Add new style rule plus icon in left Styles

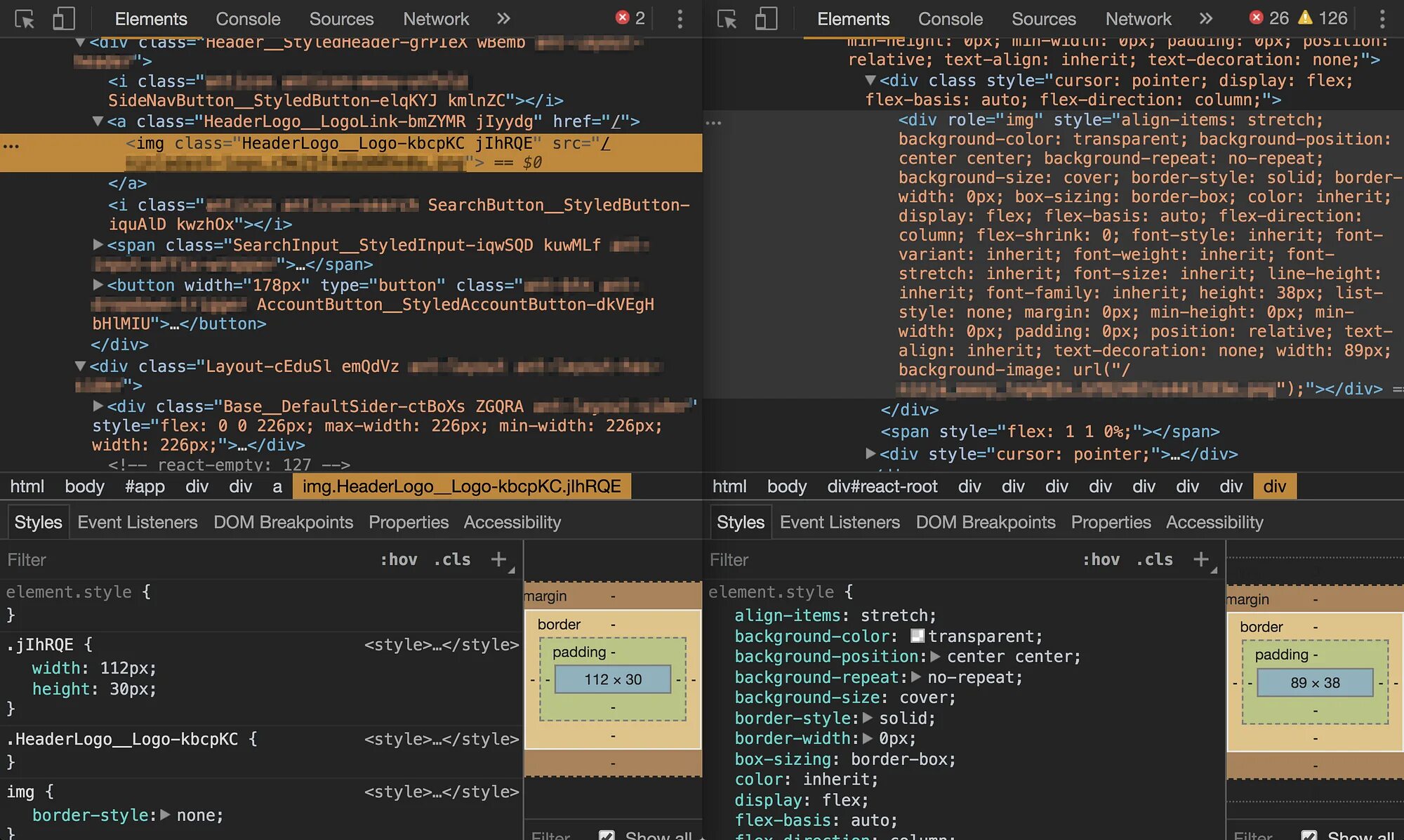tap(498, 559)
